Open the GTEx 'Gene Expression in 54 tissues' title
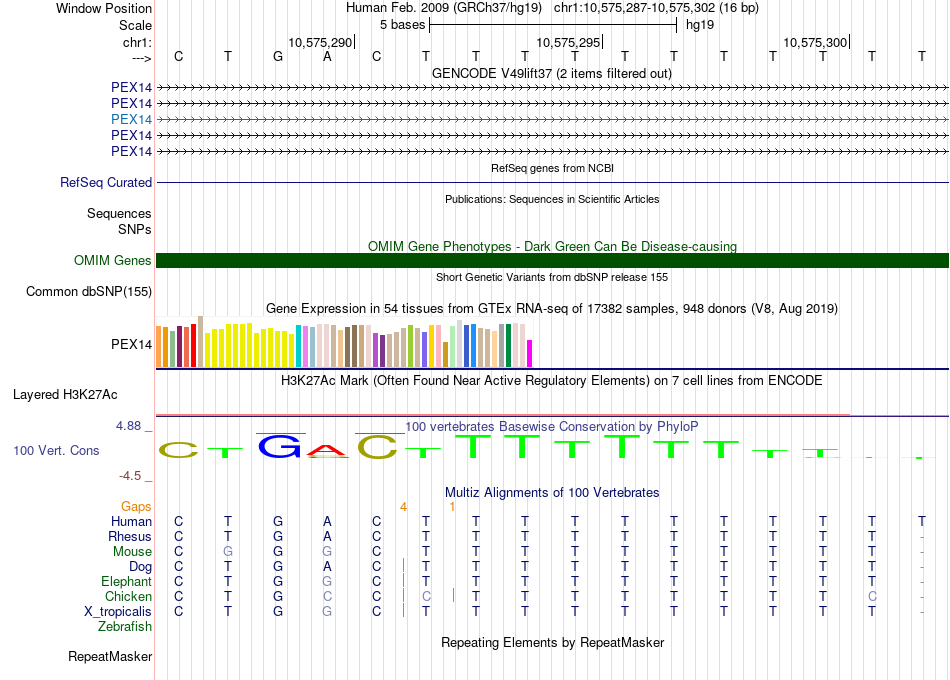The image size is (950, 680). (x=552, y=308)
